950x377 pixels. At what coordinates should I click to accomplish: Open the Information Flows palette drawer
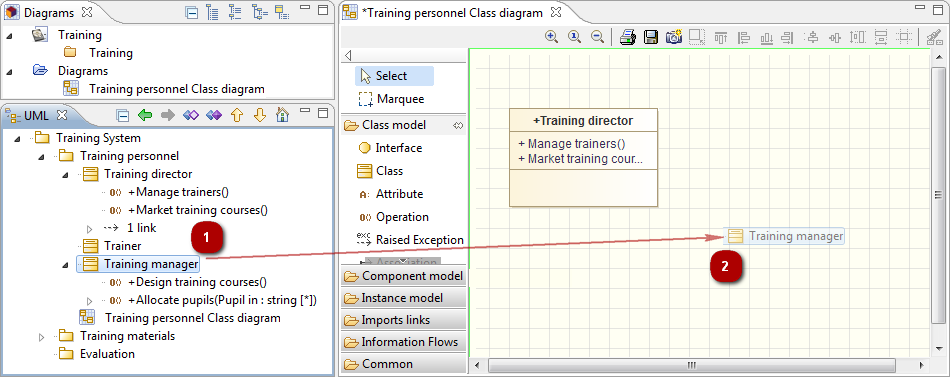(x=404, y=342)
